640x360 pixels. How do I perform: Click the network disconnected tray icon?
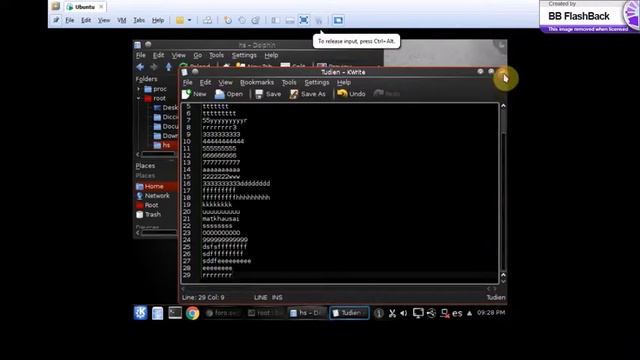[445, 313]
